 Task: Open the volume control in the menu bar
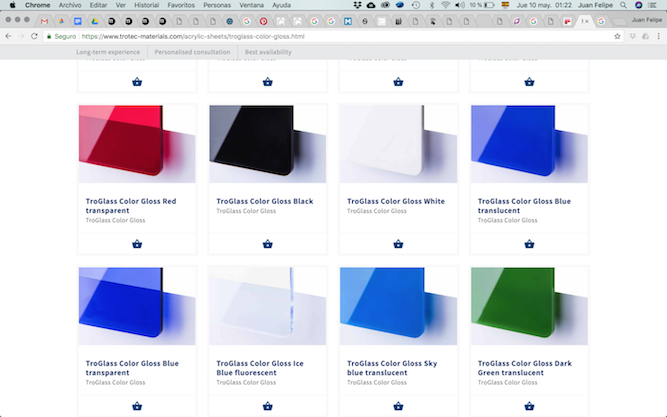coord(460,5)
